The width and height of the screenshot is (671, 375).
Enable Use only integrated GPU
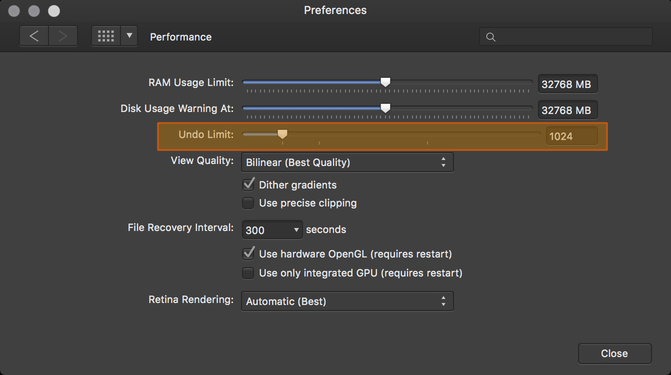[248, 273]
